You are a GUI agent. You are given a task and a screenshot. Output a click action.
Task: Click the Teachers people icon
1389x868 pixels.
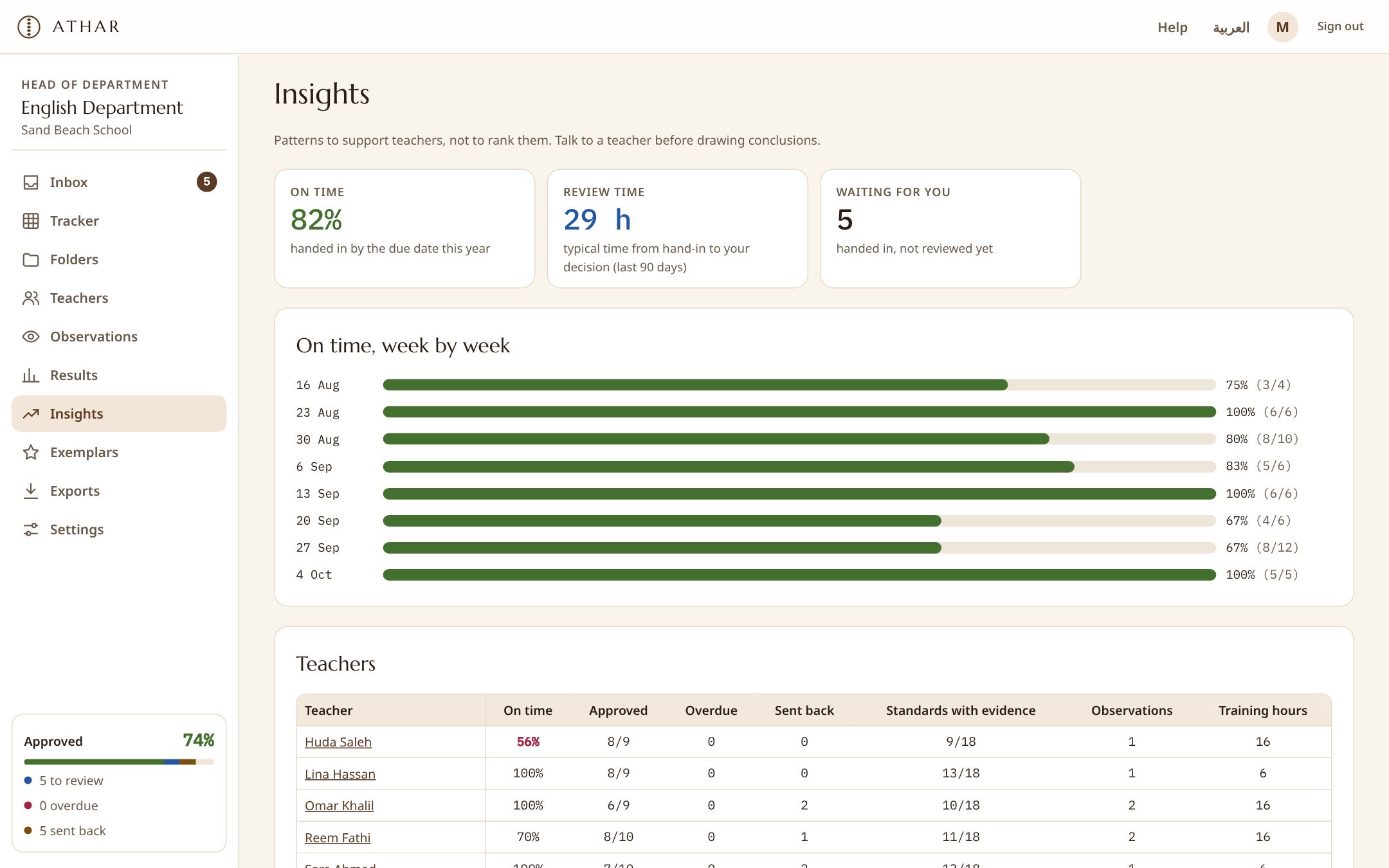pyautogui.click(x=31, y=298)
